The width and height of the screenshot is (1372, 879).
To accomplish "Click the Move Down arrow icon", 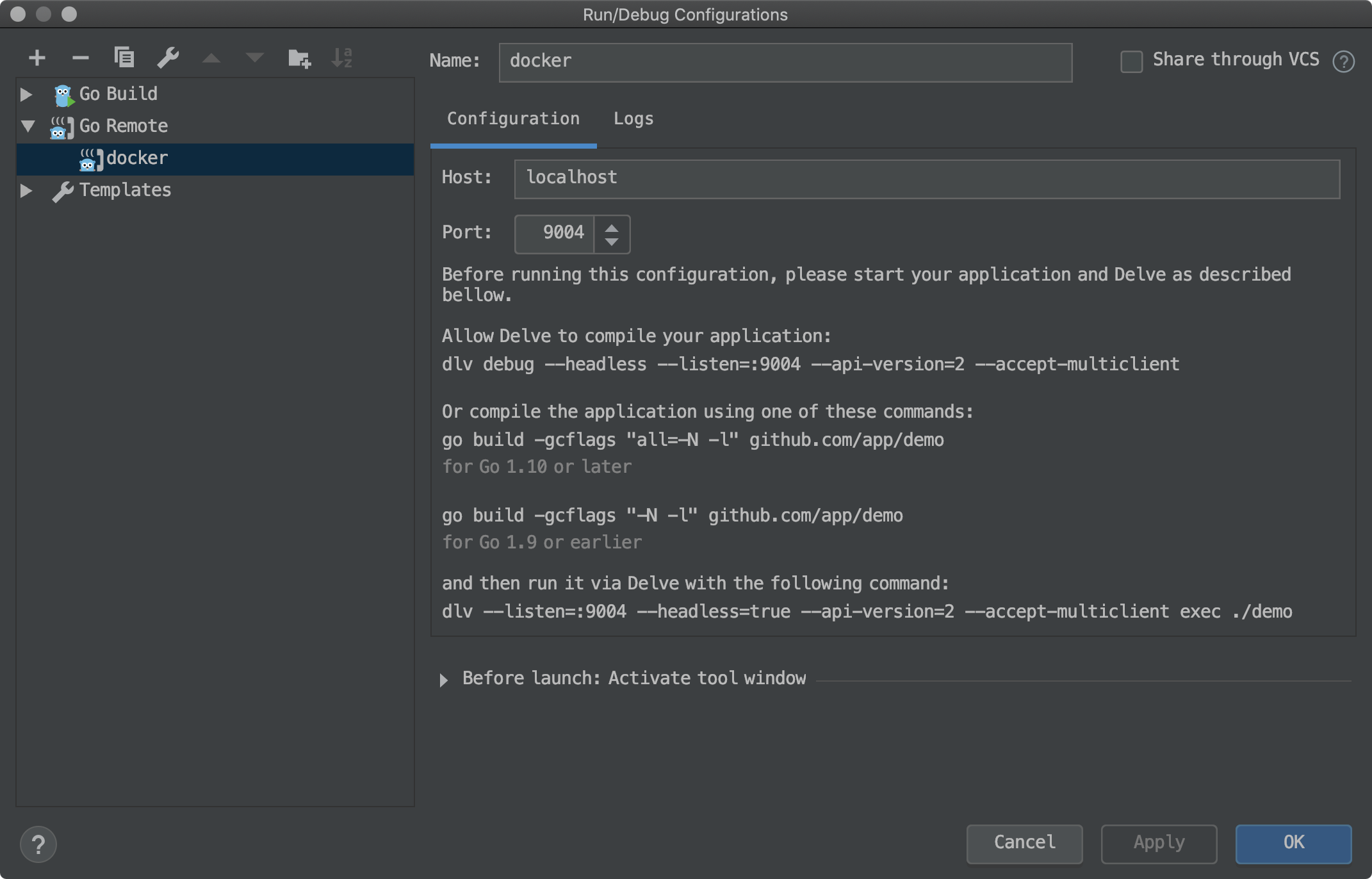I will [x=255, y=58].
